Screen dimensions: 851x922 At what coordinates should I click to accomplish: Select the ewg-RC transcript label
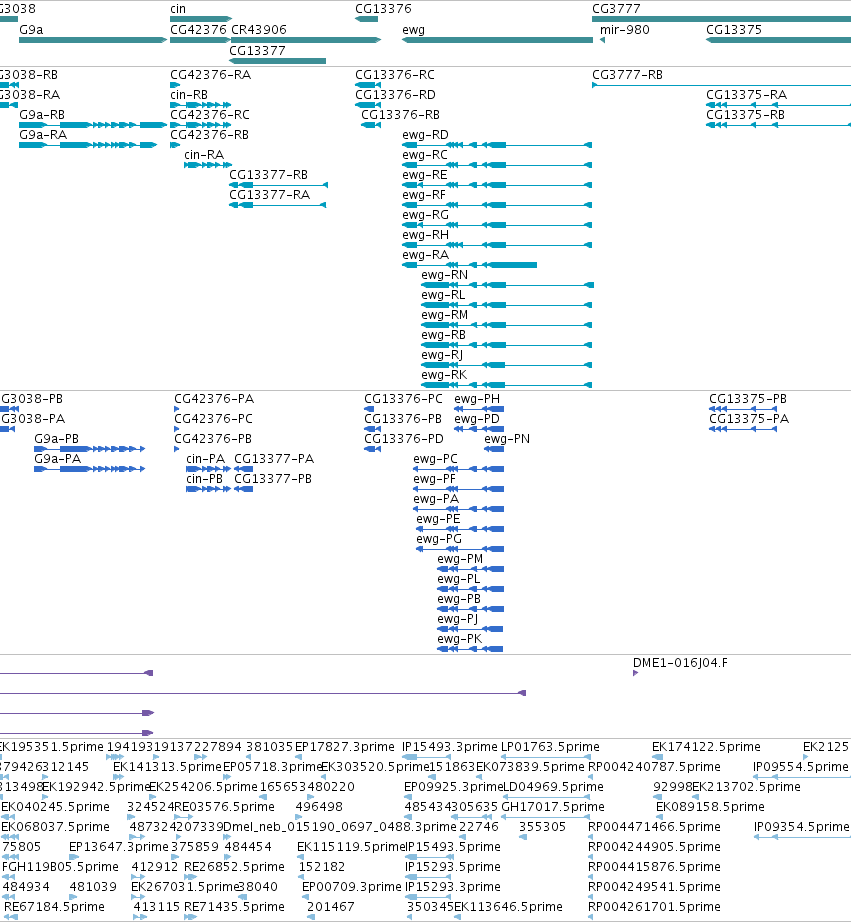425,155
